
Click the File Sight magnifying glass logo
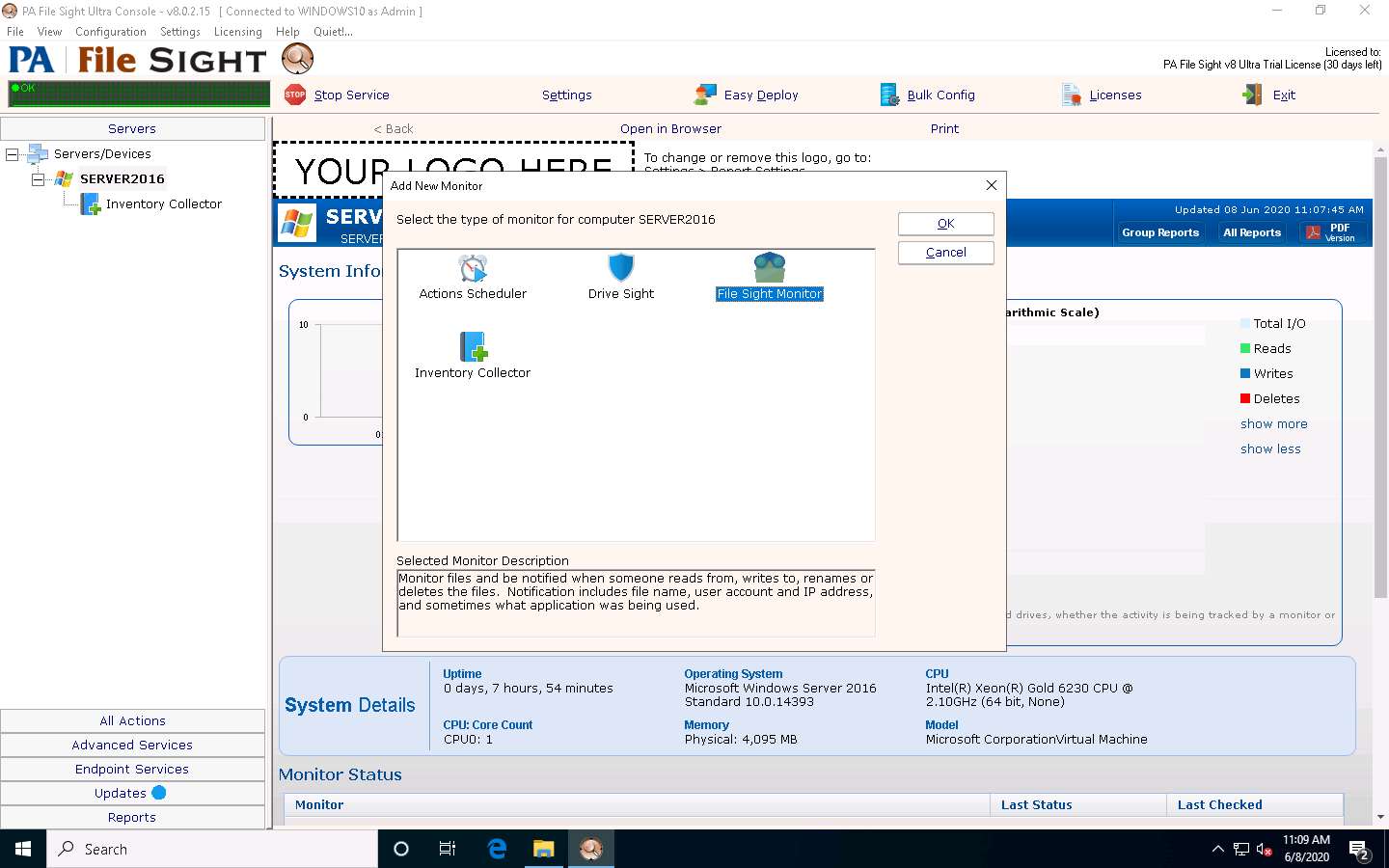(298, 59)
